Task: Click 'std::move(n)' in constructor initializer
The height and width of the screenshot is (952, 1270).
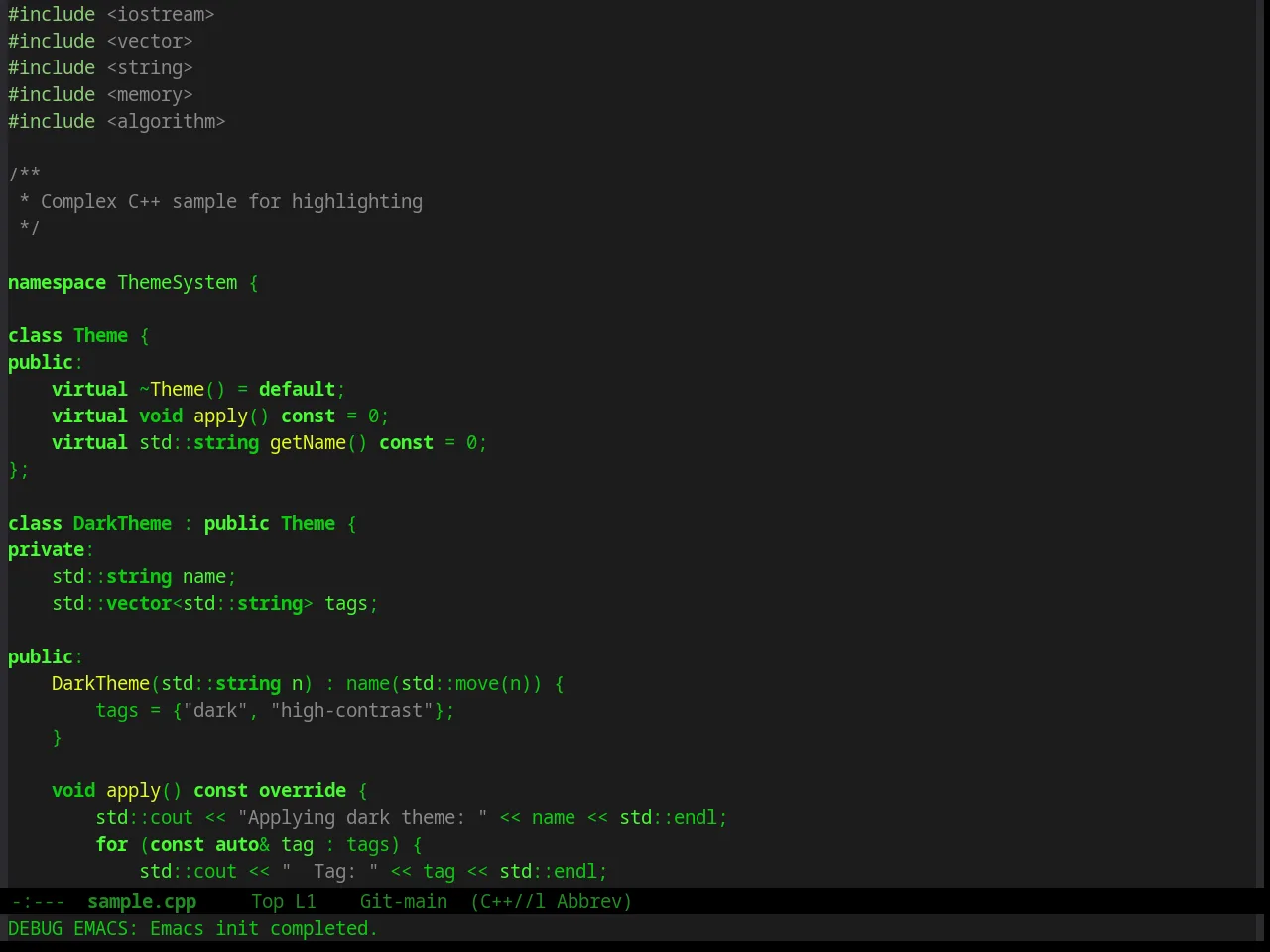Action: (x=466, y=683)
